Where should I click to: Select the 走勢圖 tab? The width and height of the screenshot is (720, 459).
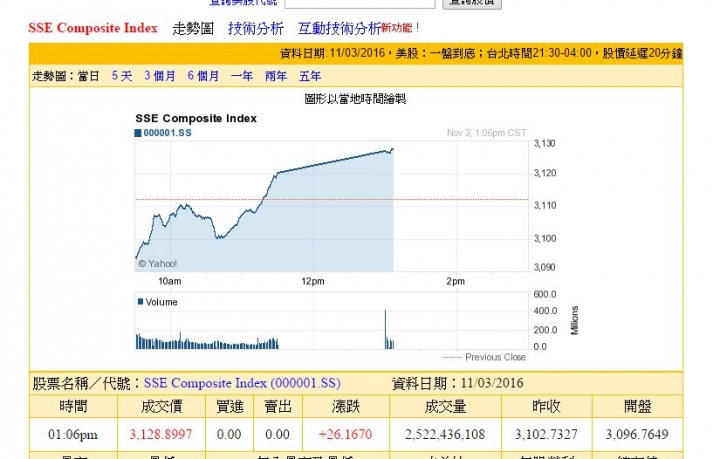pyautogui.click(x=193, y=28)
